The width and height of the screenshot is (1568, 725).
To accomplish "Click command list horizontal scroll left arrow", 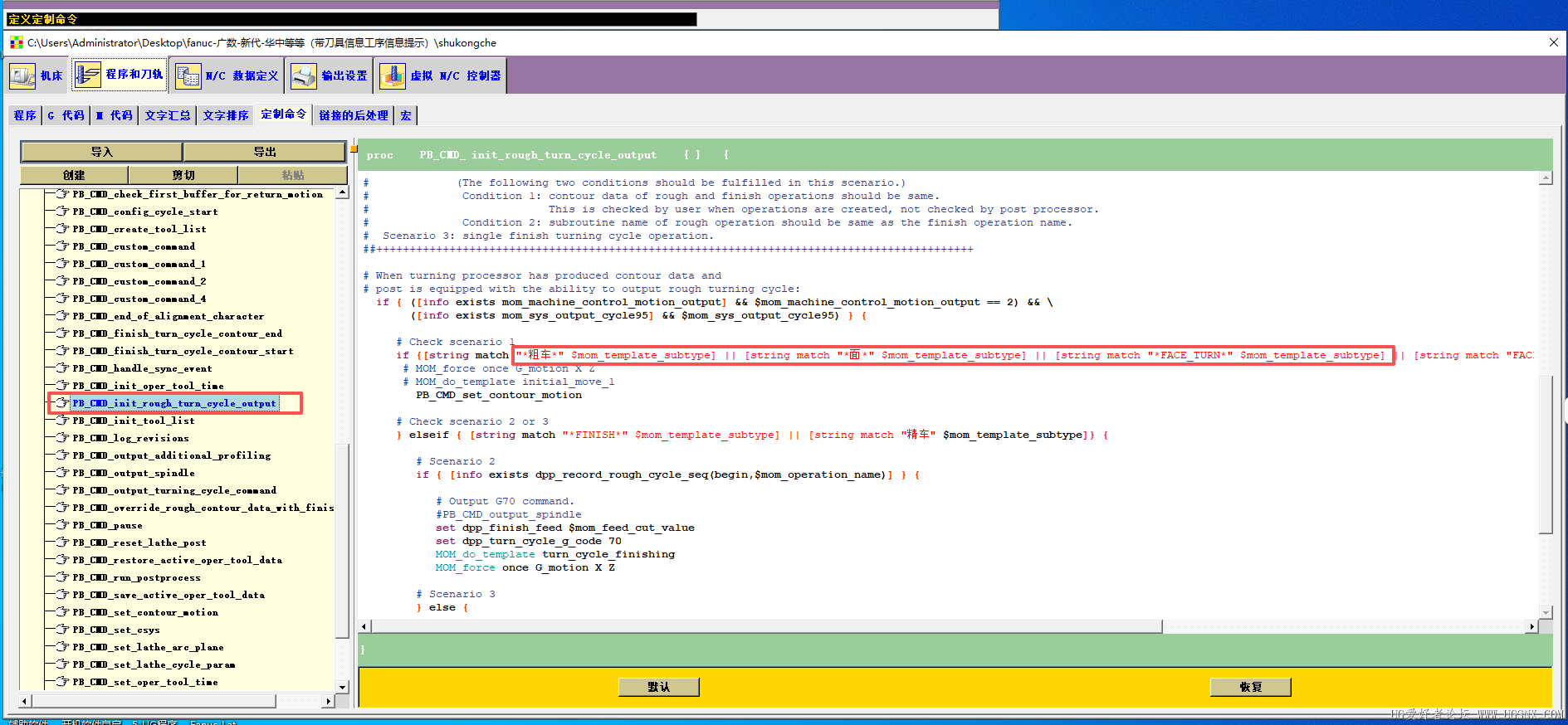I will 25,701.
